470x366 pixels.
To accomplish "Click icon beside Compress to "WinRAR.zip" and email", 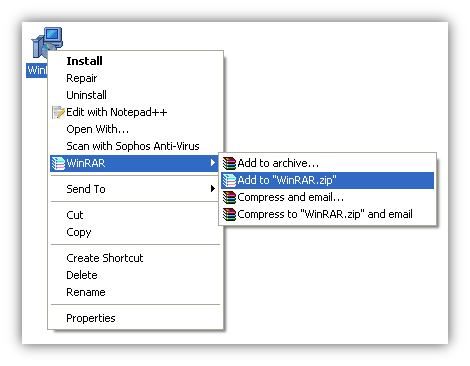I will (x=229, y=214).
